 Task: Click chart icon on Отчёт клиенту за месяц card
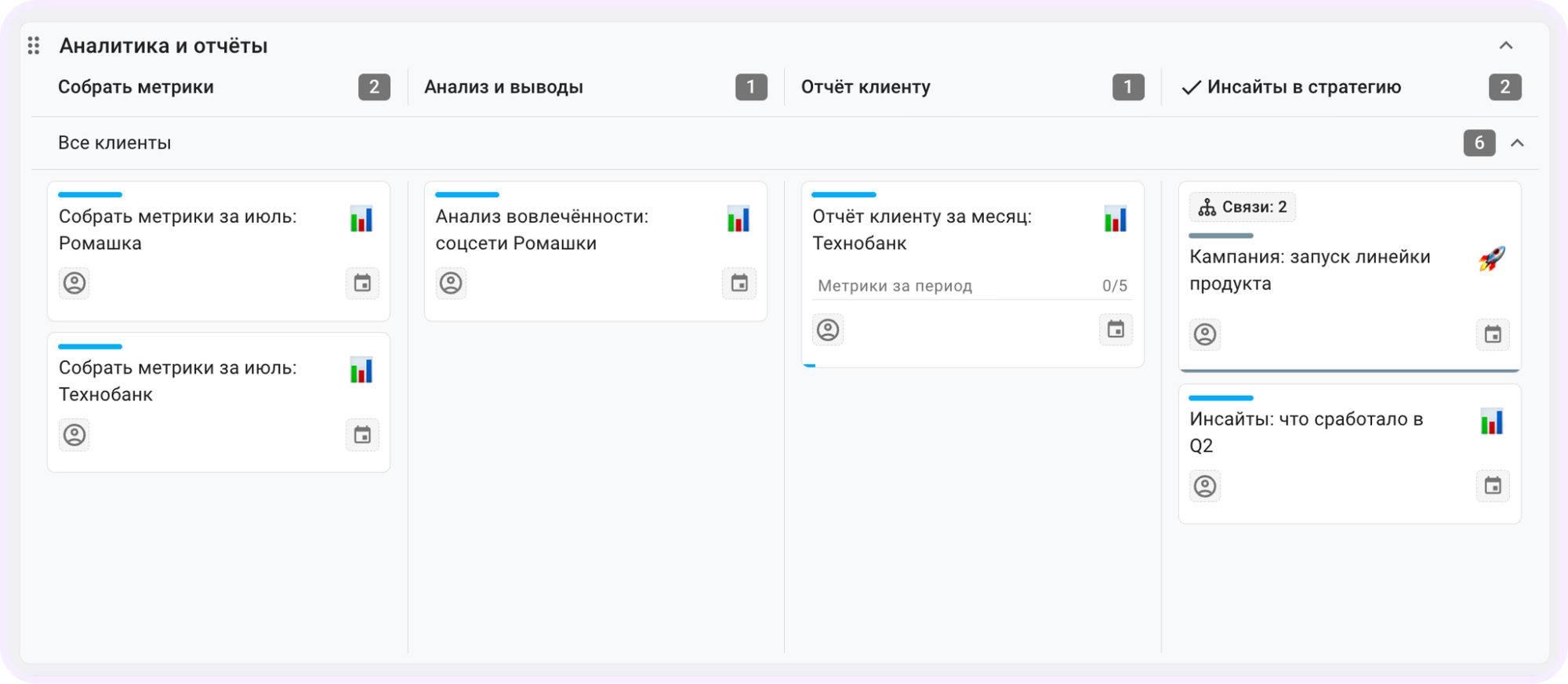pyautogui.click(x=1116, y=219)
